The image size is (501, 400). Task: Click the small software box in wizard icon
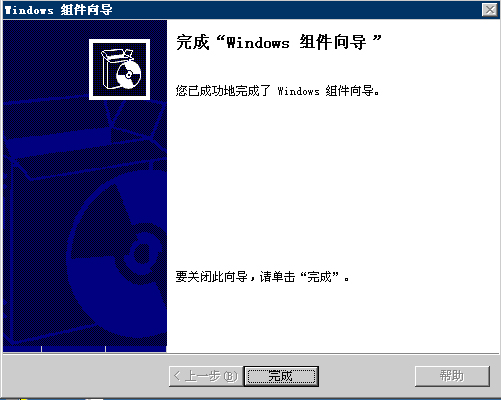(x=112, y=68)
